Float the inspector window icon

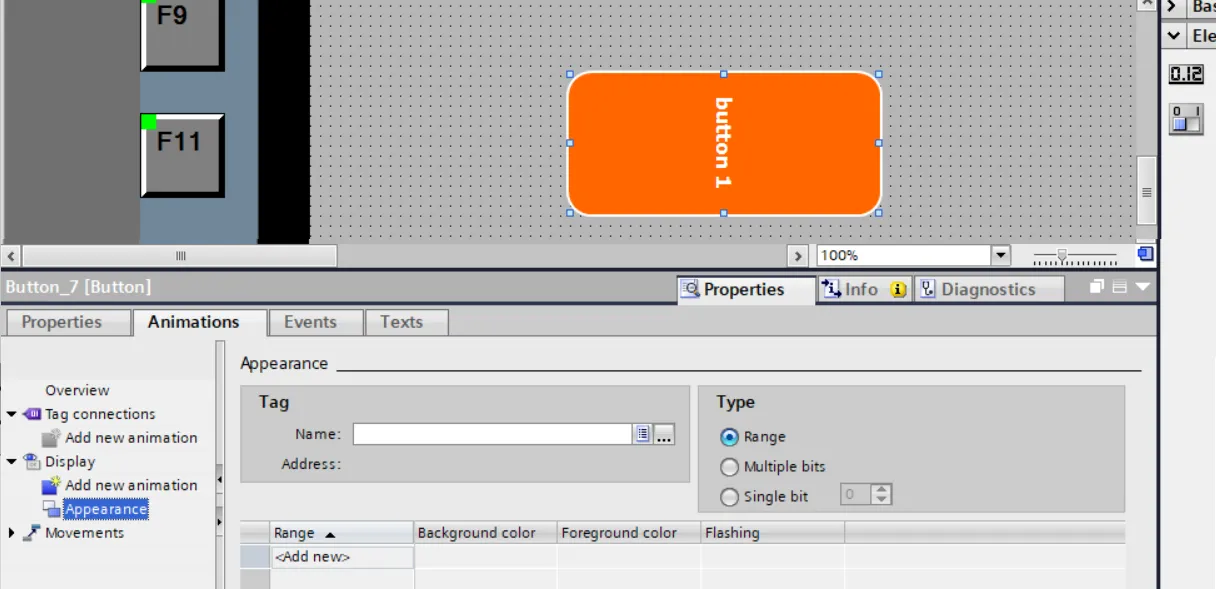tap(1097, 287)
